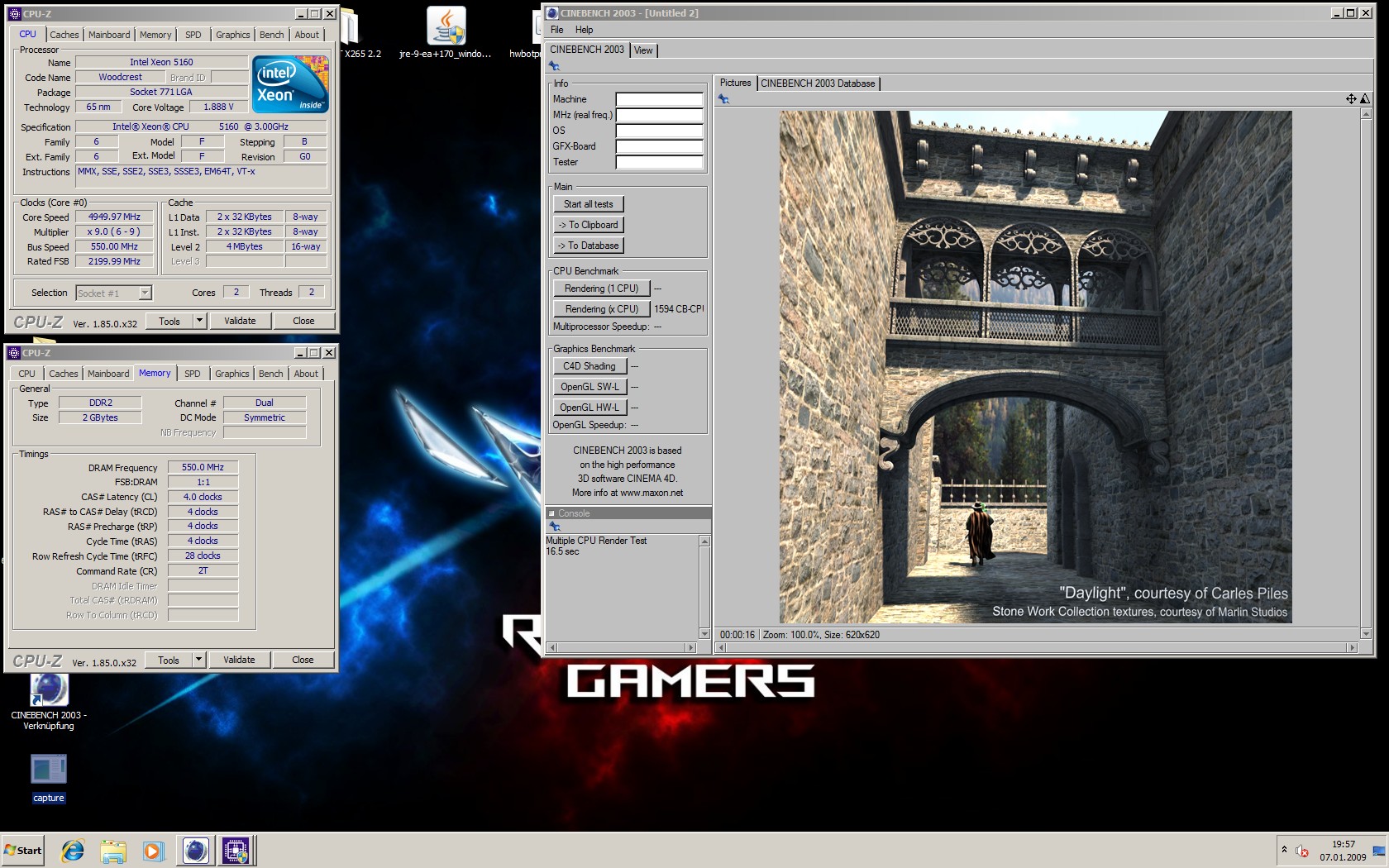Select the X265 2.2 desktop icon
The width and height of the screenshot is (1389, 868).
click(x=360, y=33)
